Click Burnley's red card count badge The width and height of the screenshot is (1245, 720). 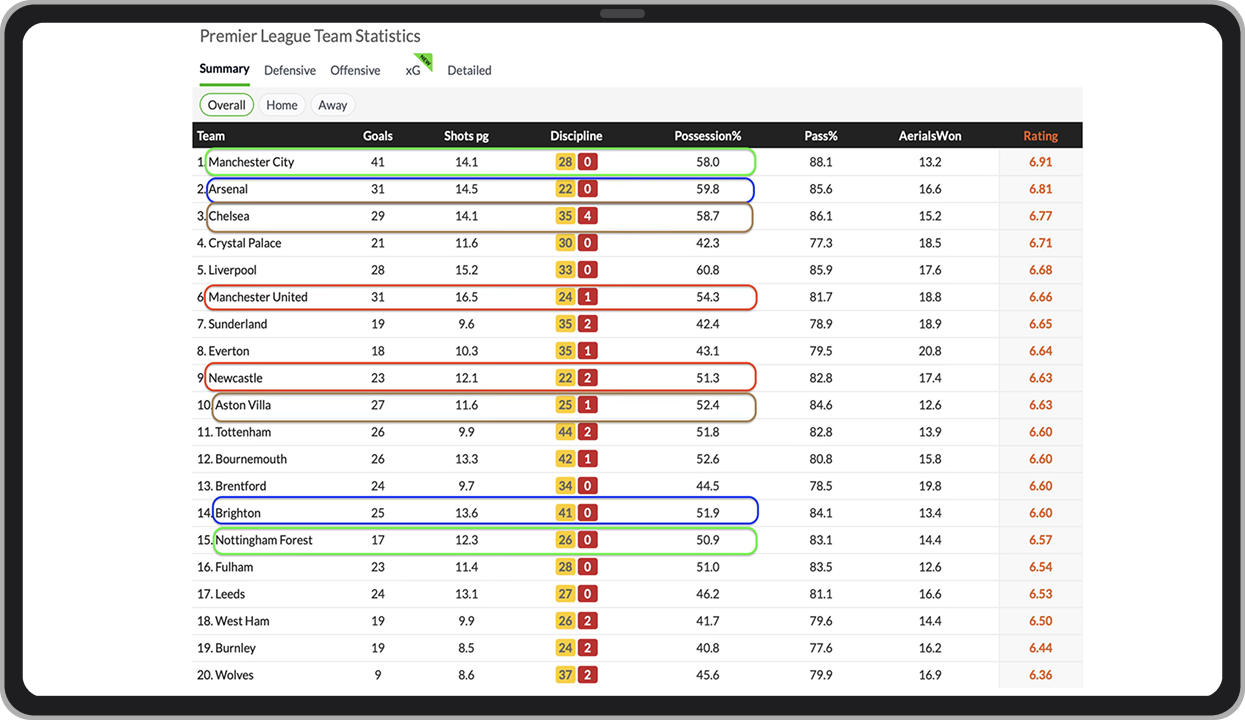click(x=588, y=648)
